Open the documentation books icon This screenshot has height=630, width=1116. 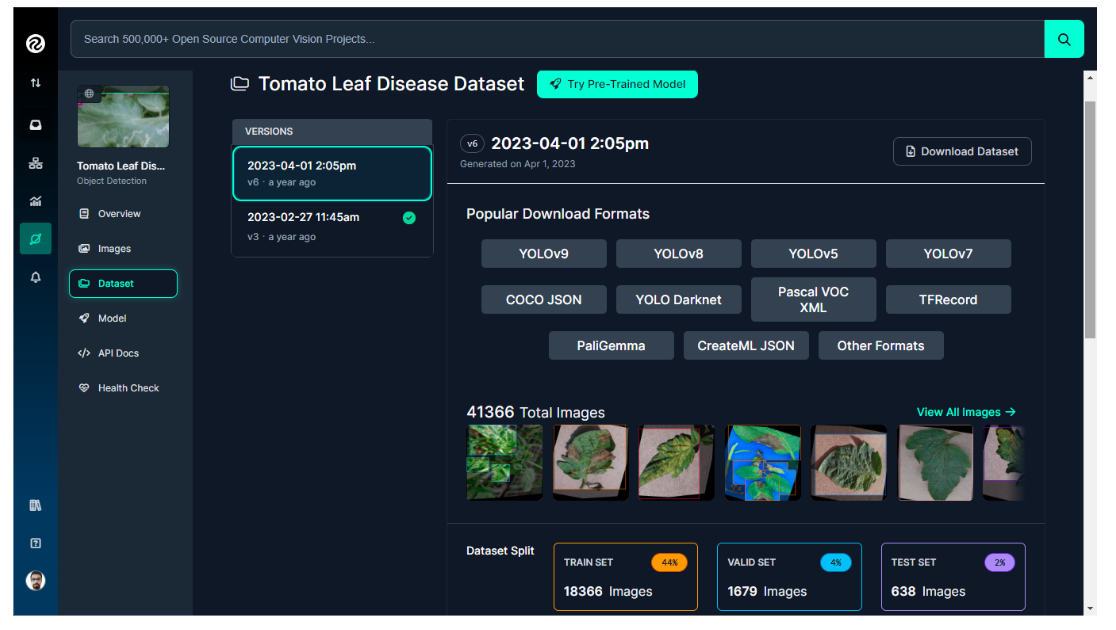35,506
